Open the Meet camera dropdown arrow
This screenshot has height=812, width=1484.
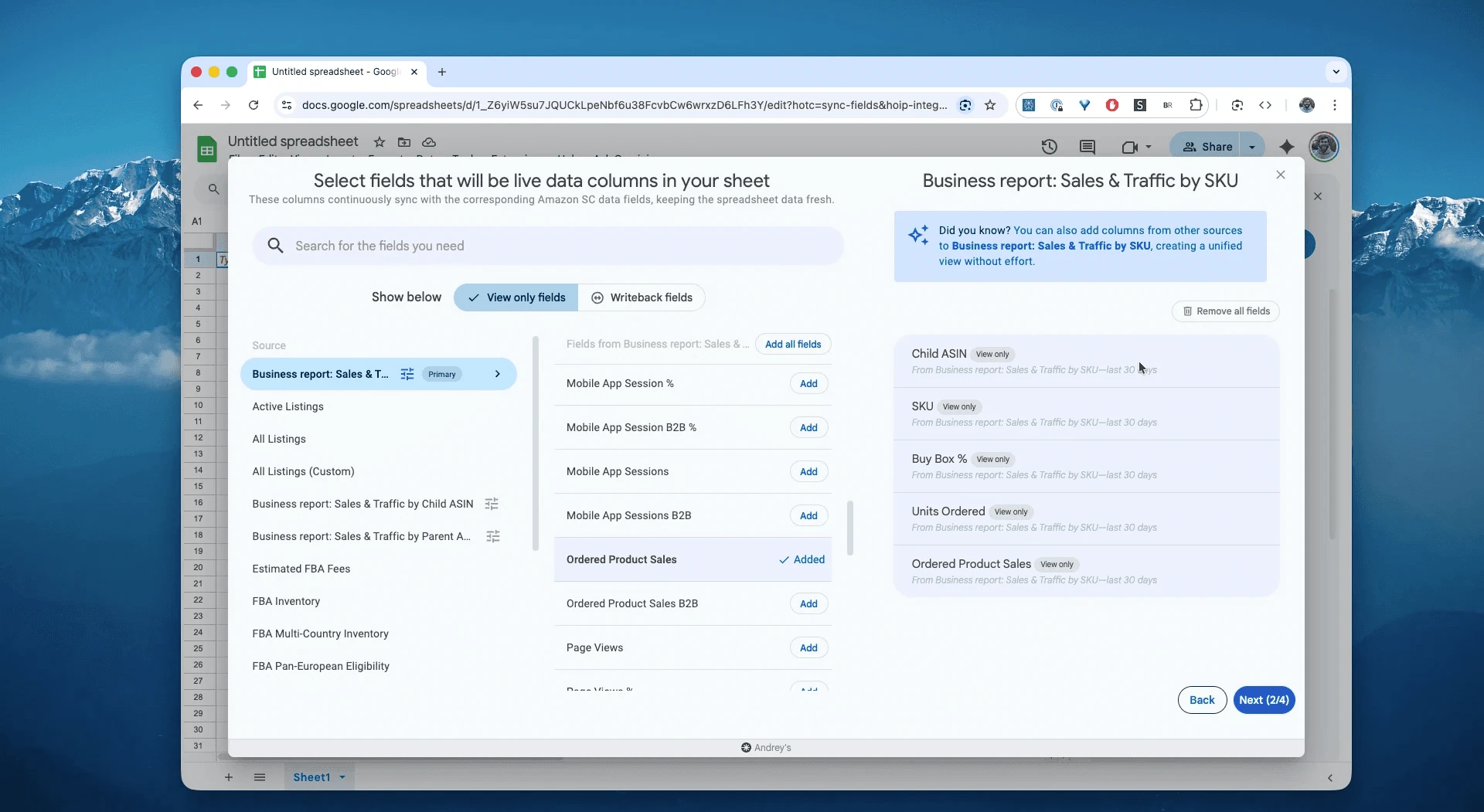click(1149, 147)
